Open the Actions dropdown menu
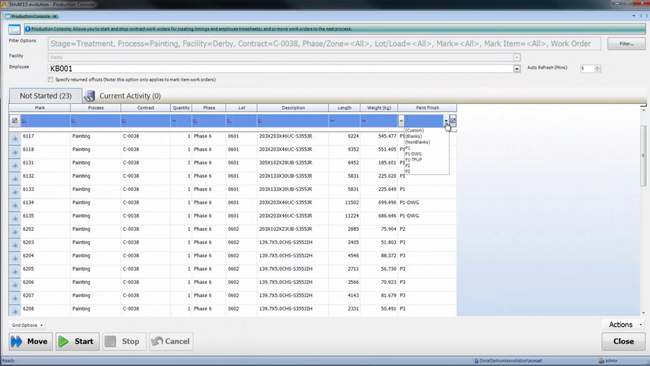 [x=625, y=325]
